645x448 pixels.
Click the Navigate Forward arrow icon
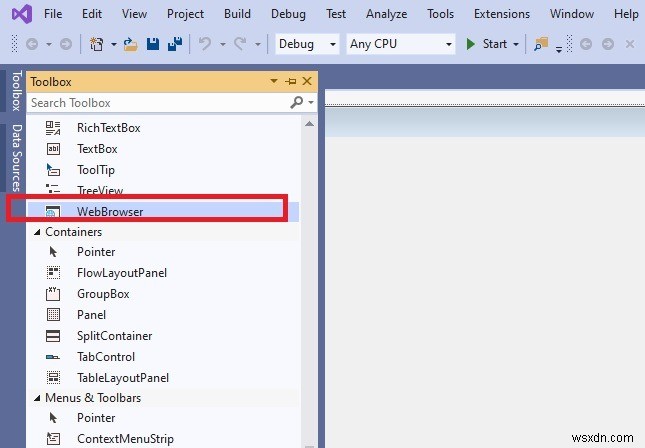tap(66, 44)
